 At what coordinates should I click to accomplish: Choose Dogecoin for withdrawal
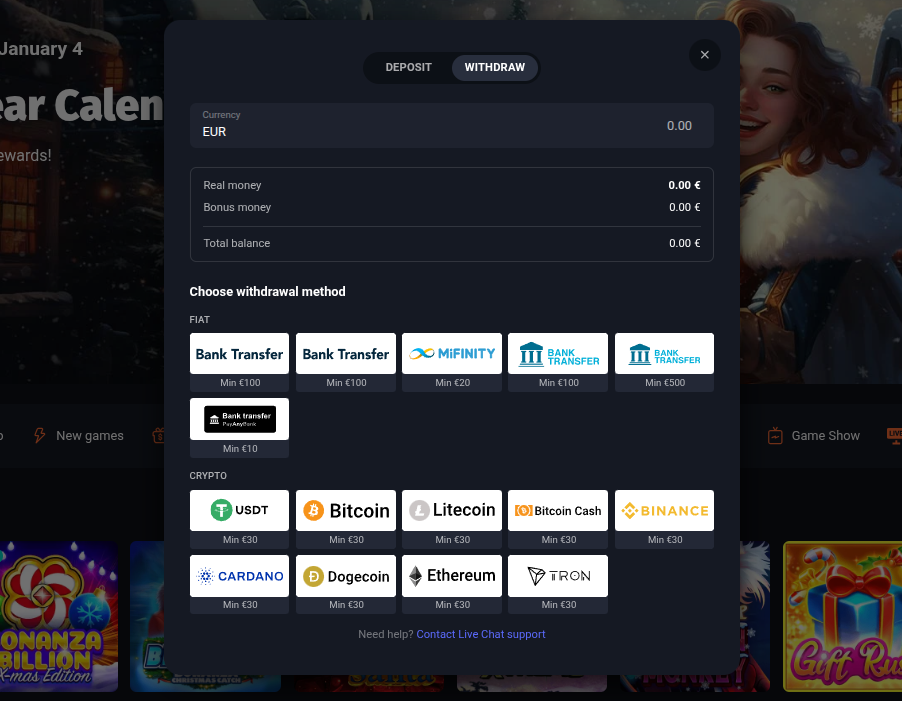pos(346,576)
